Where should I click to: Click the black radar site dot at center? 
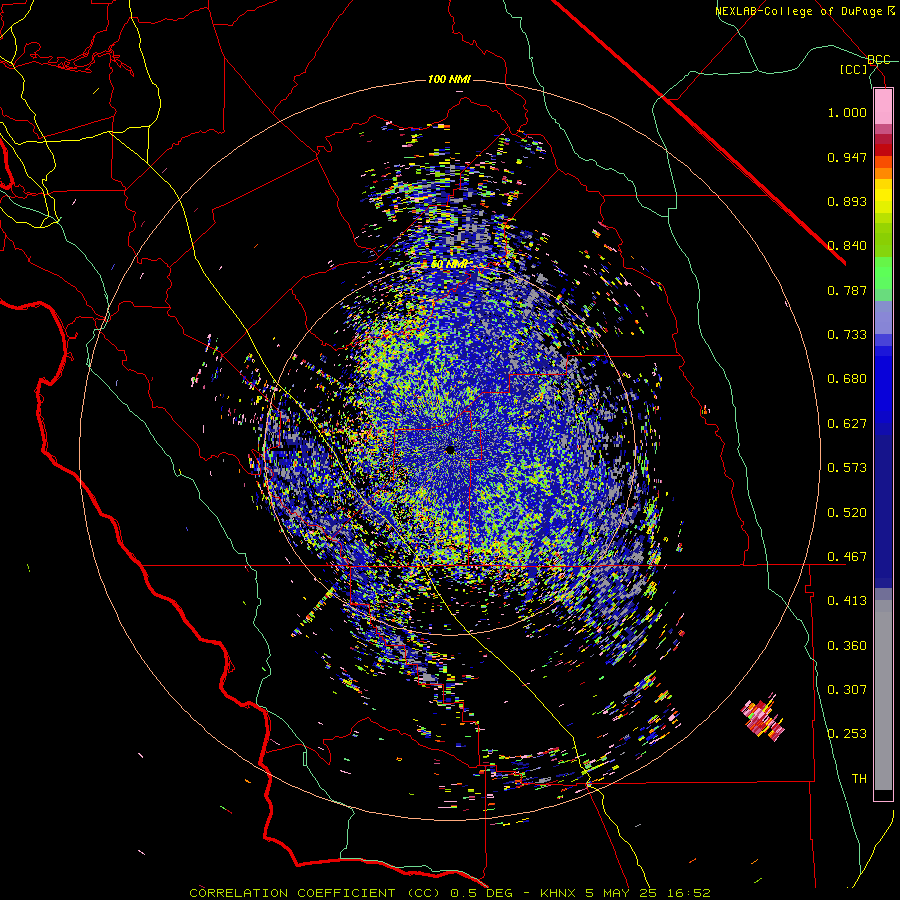coord(450,450)
